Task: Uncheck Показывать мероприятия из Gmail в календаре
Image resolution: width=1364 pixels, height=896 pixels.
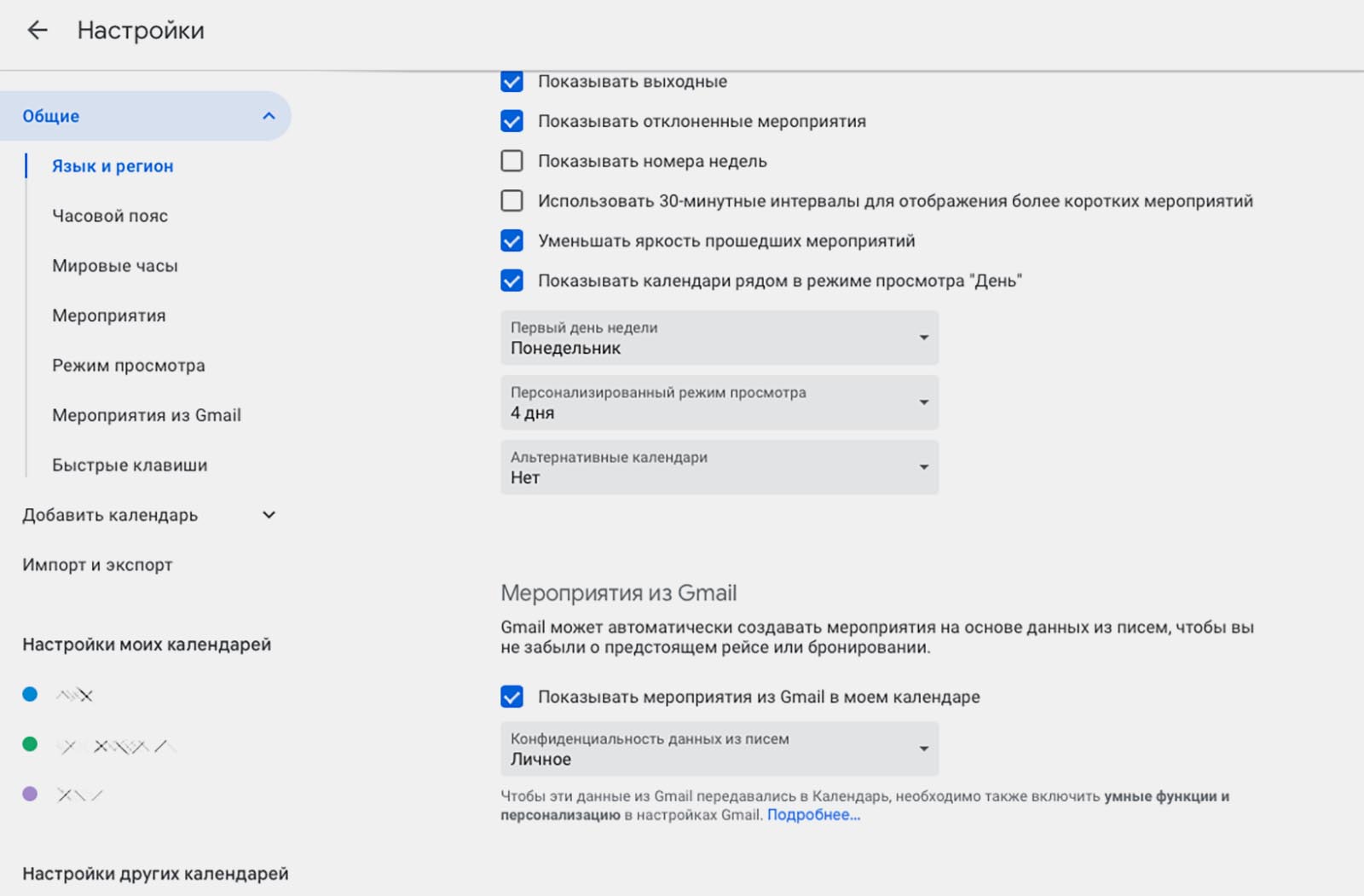Action: coord(511,697)
